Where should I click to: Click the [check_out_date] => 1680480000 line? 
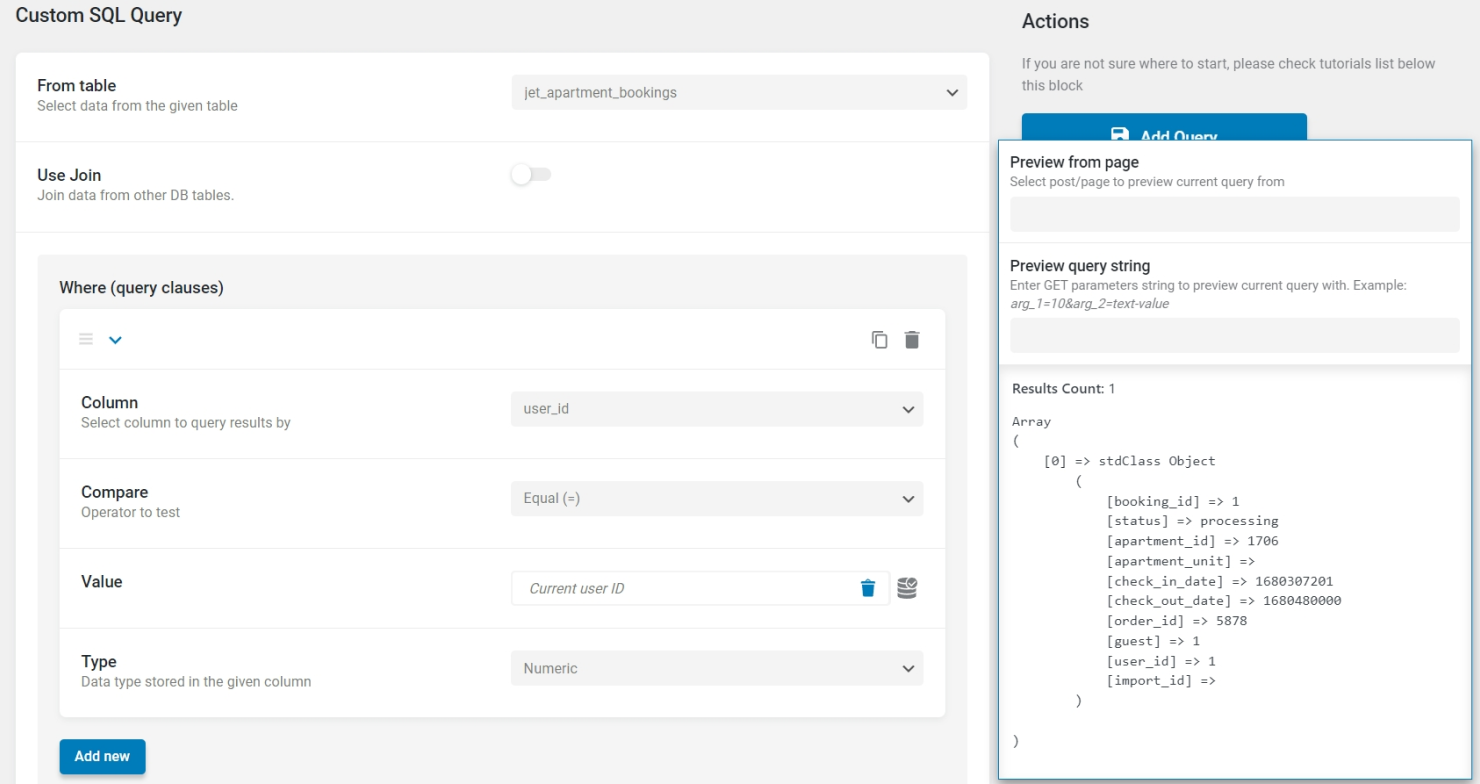point(1223,601)
